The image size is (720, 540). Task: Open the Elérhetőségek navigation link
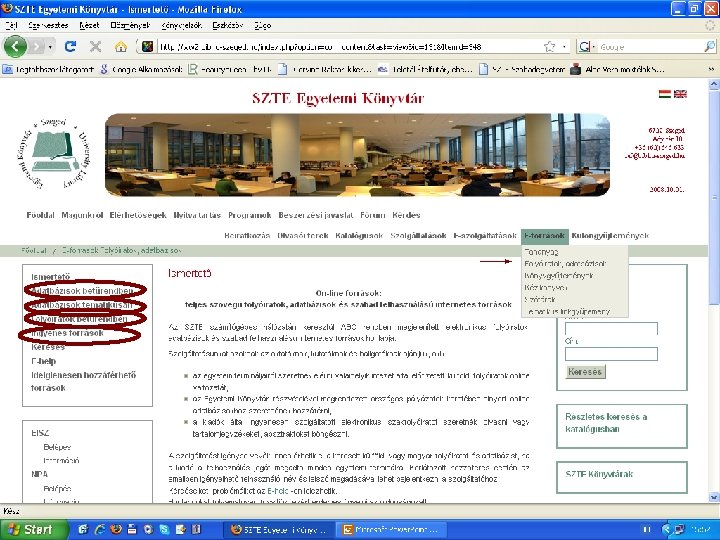pyautogui.click(x=138, y=215)
